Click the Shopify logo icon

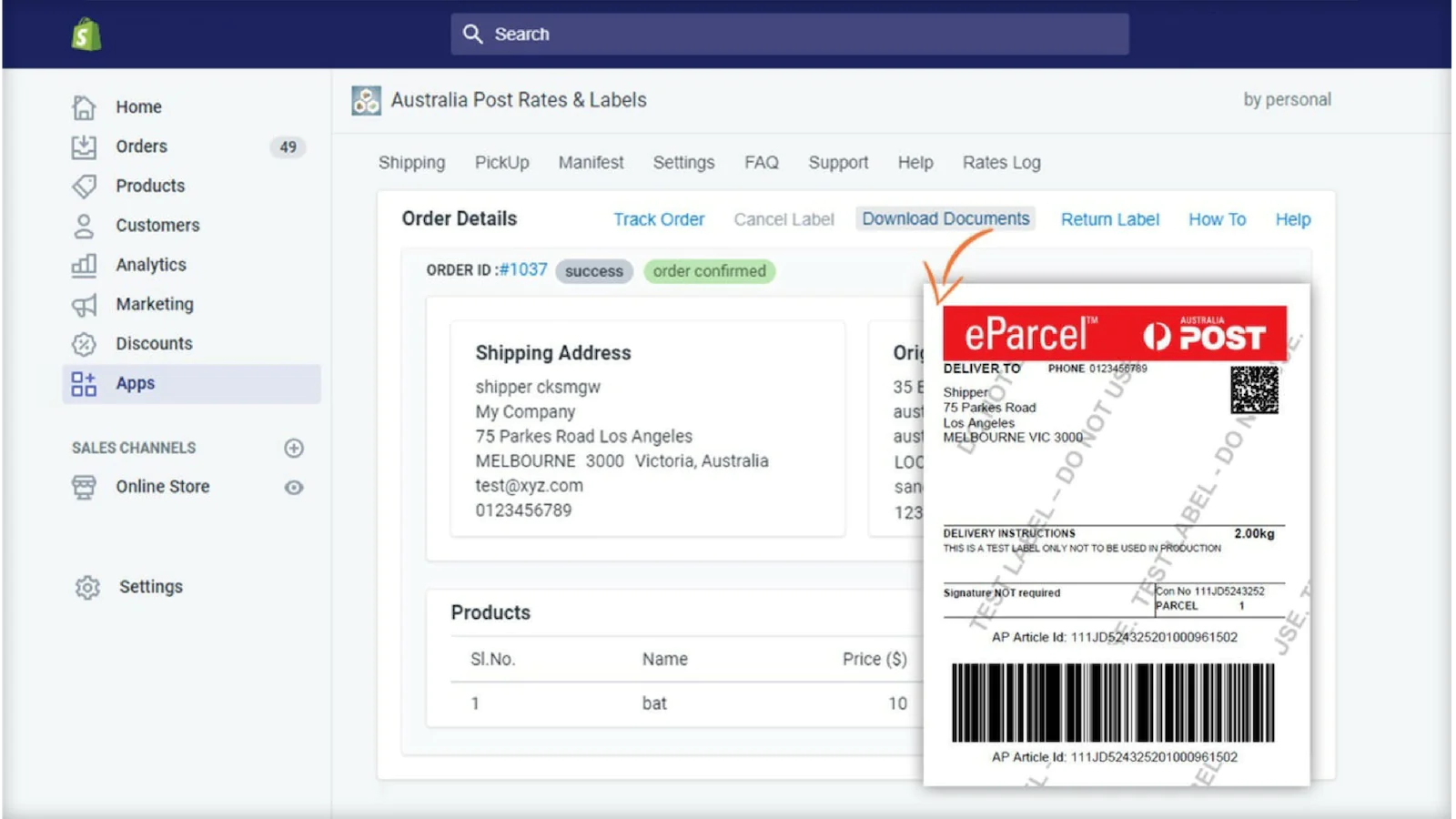tap(86, 35)
